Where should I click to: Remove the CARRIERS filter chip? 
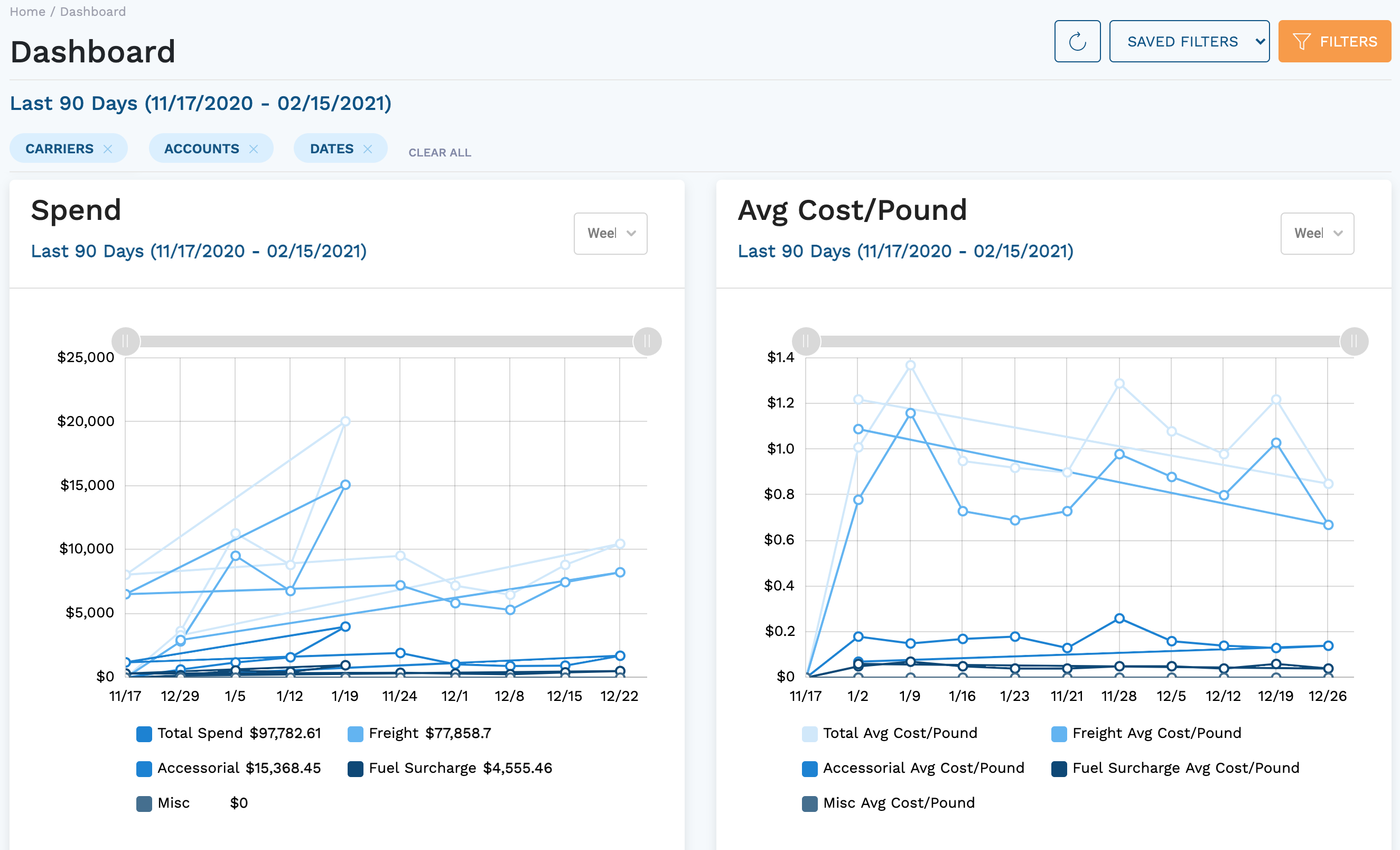[107, 149]
